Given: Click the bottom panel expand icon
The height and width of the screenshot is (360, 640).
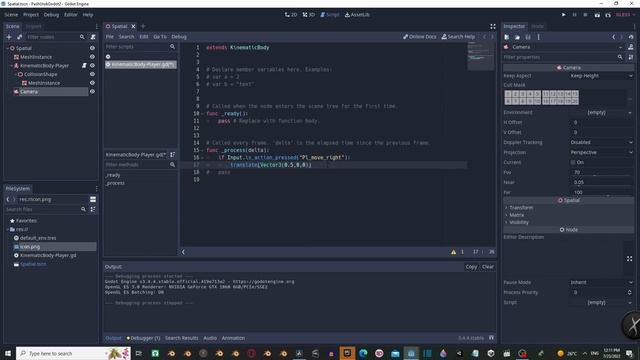Looking at the screenshot, I should 491,338.
